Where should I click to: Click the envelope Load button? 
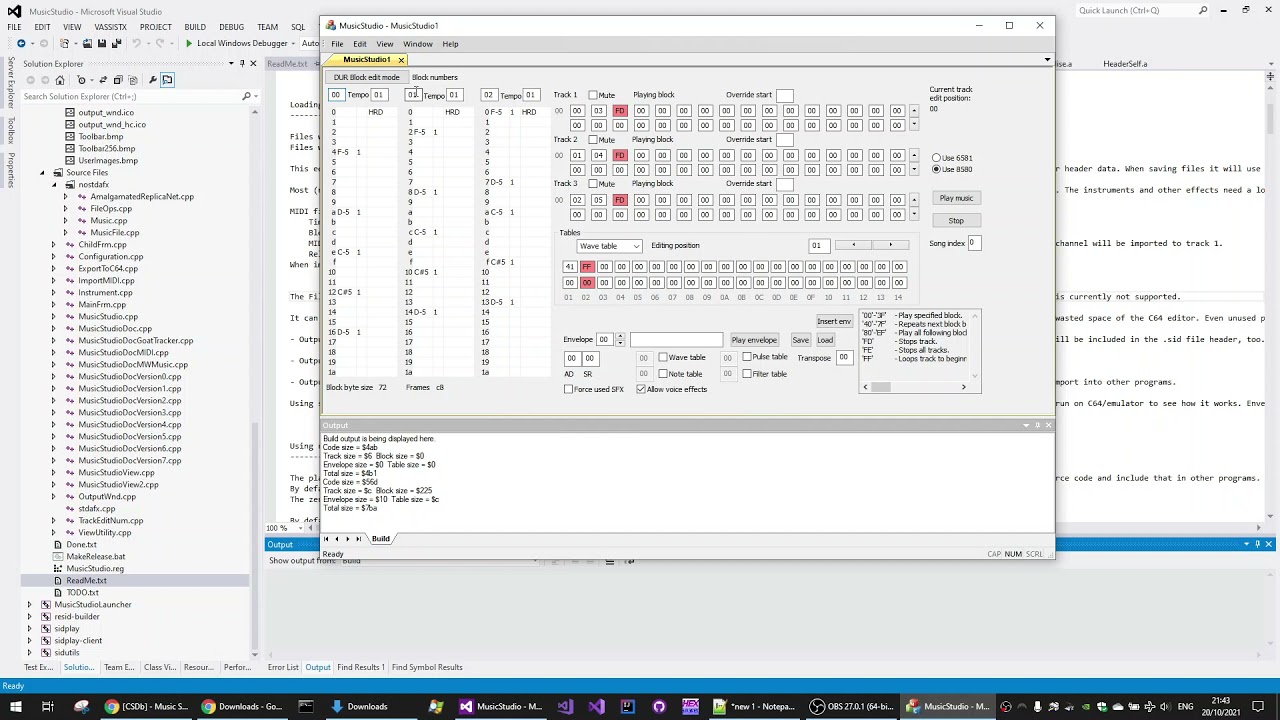coord(825,340)
